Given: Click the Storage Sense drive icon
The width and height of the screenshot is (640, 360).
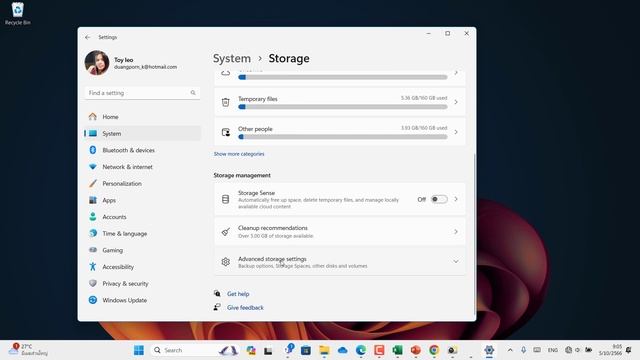Looking at the screenshot, I should tap(225, 199).
